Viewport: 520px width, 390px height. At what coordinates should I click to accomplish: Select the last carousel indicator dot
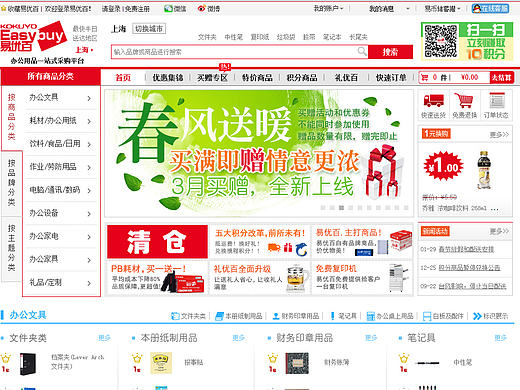click(406, 207)
